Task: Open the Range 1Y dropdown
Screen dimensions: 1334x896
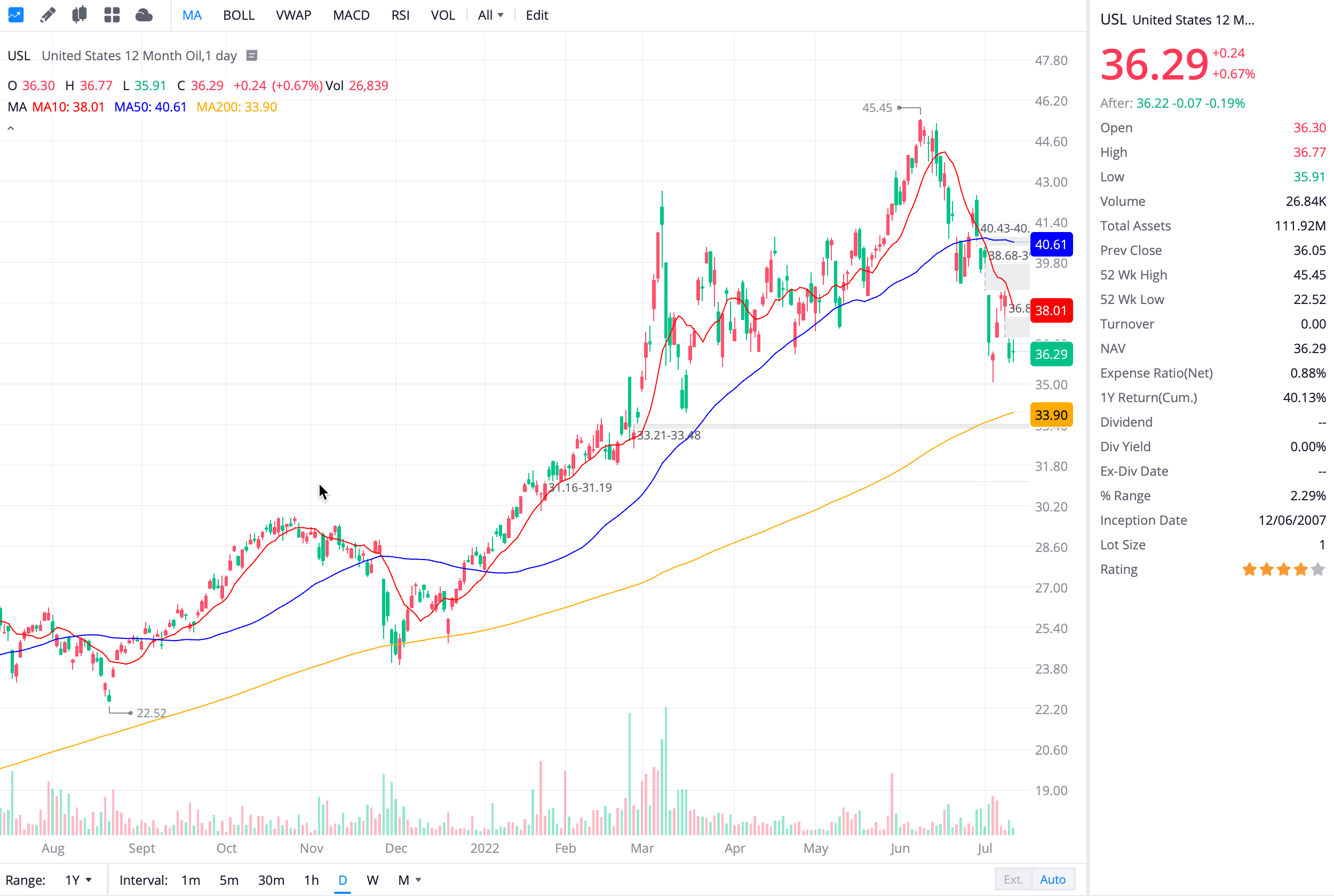Action: pyautogui.click(x=78, y=880)
